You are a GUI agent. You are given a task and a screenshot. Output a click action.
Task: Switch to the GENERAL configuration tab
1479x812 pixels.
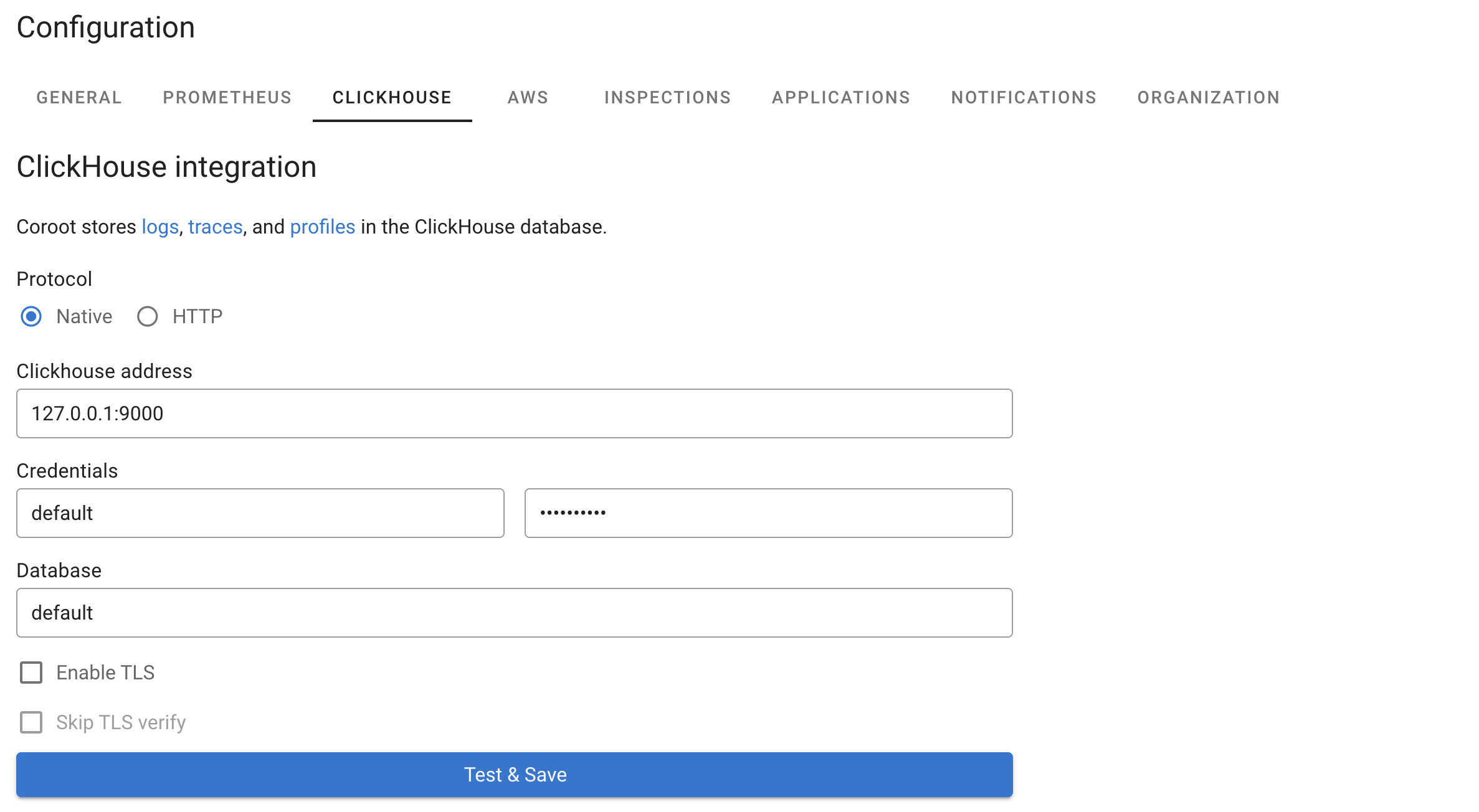tap(79, 97)
